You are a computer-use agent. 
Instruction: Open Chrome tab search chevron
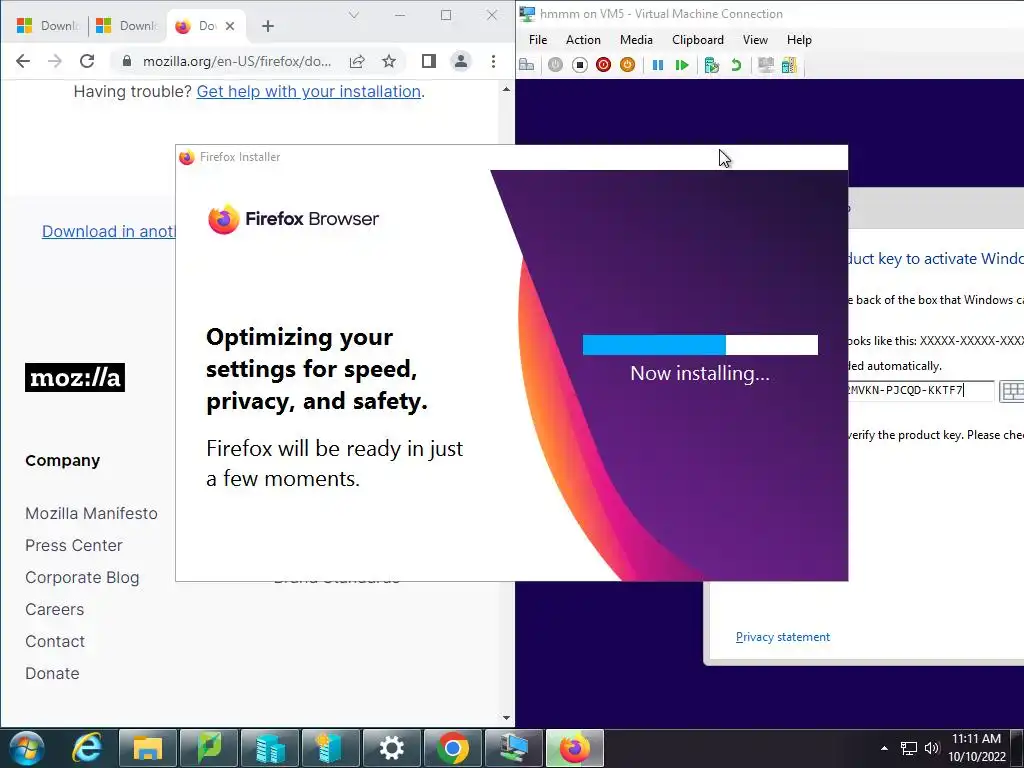[x=354, y=15]
